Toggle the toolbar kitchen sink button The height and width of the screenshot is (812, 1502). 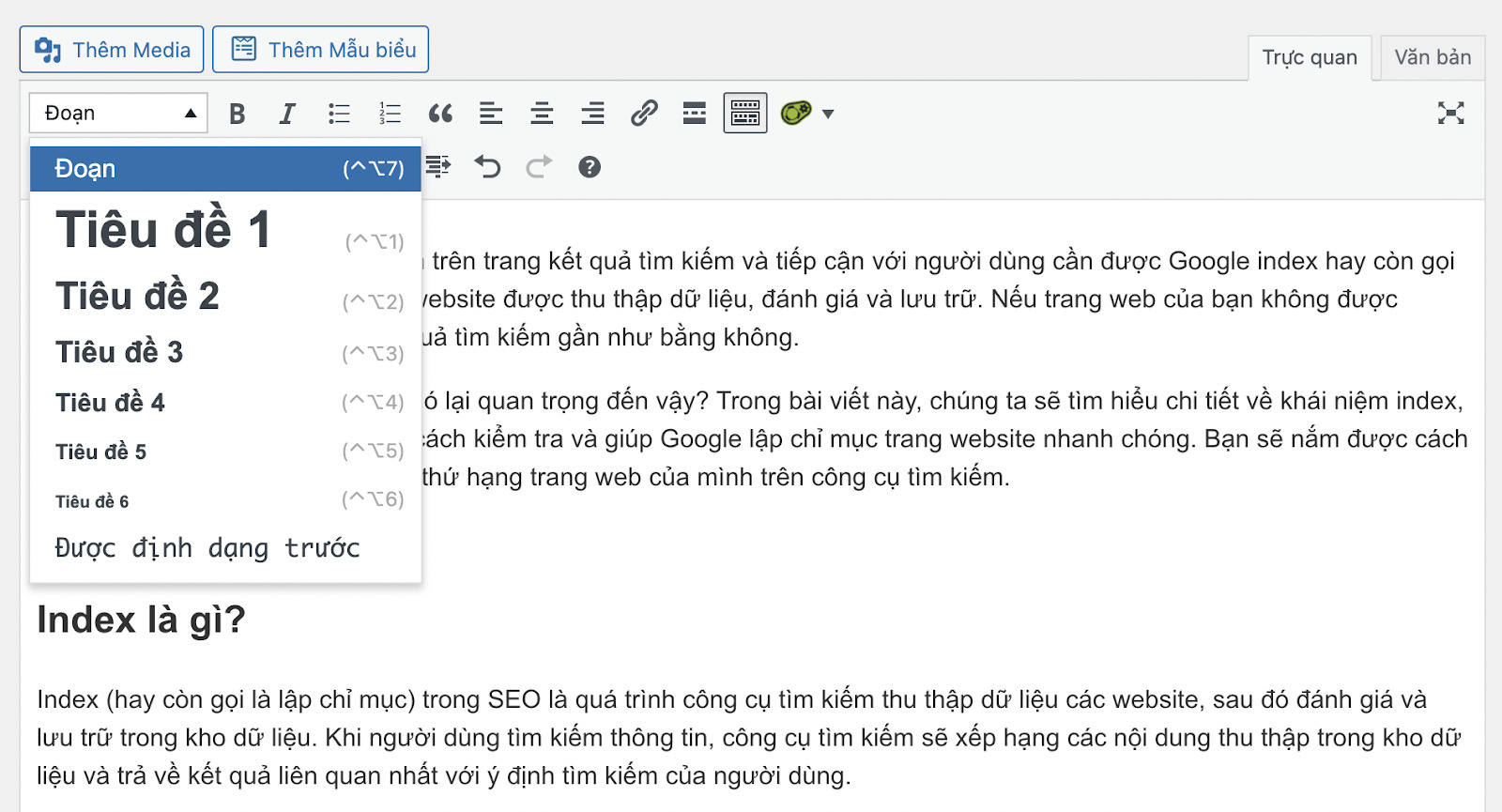point(745,114)
